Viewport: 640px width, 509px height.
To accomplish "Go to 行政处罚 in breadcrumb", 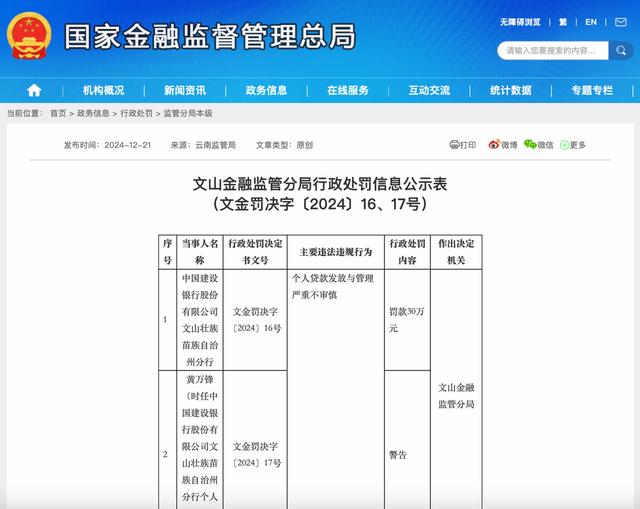I will (136, 113).
